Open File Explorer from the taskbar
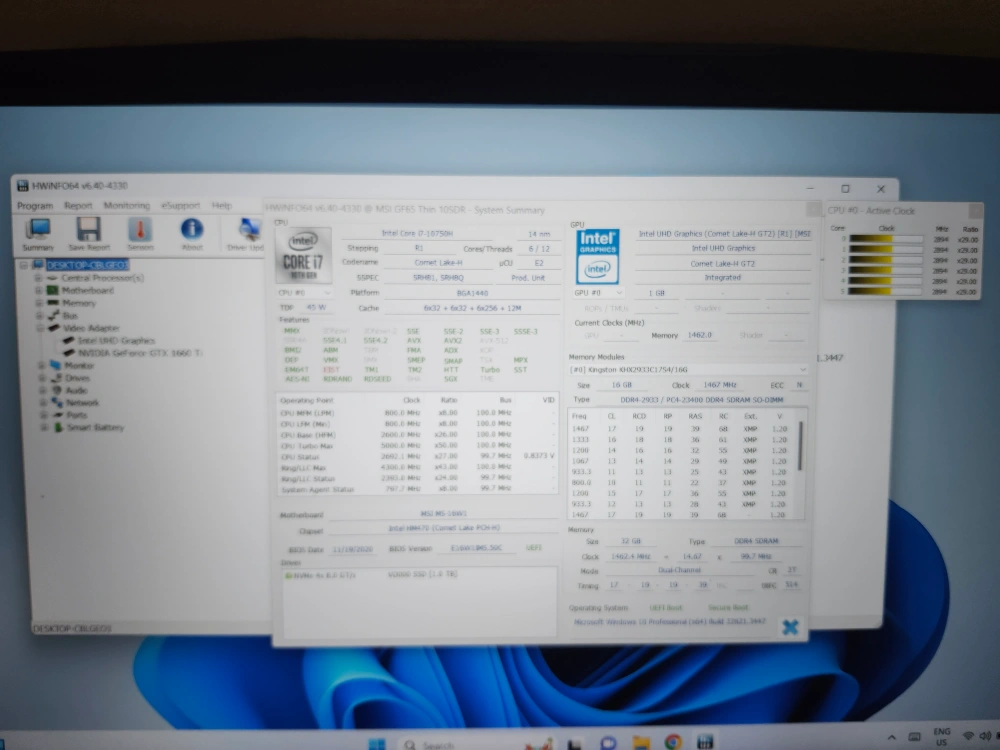The height and width of the screenshot is (750, 1000). 640,743
